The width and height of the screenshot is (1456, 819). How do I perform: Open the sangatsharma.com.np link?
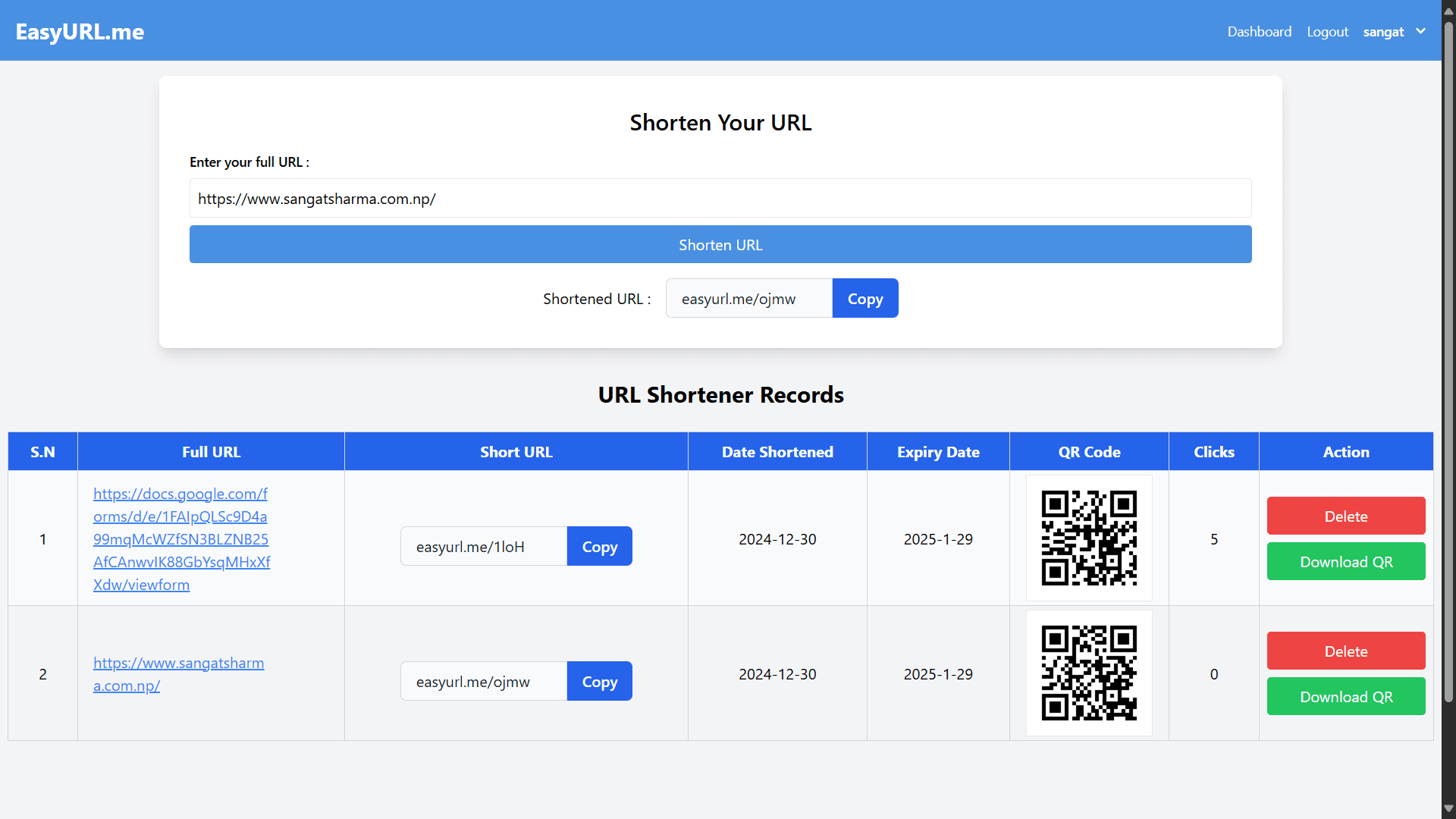(x=178, y=673)
